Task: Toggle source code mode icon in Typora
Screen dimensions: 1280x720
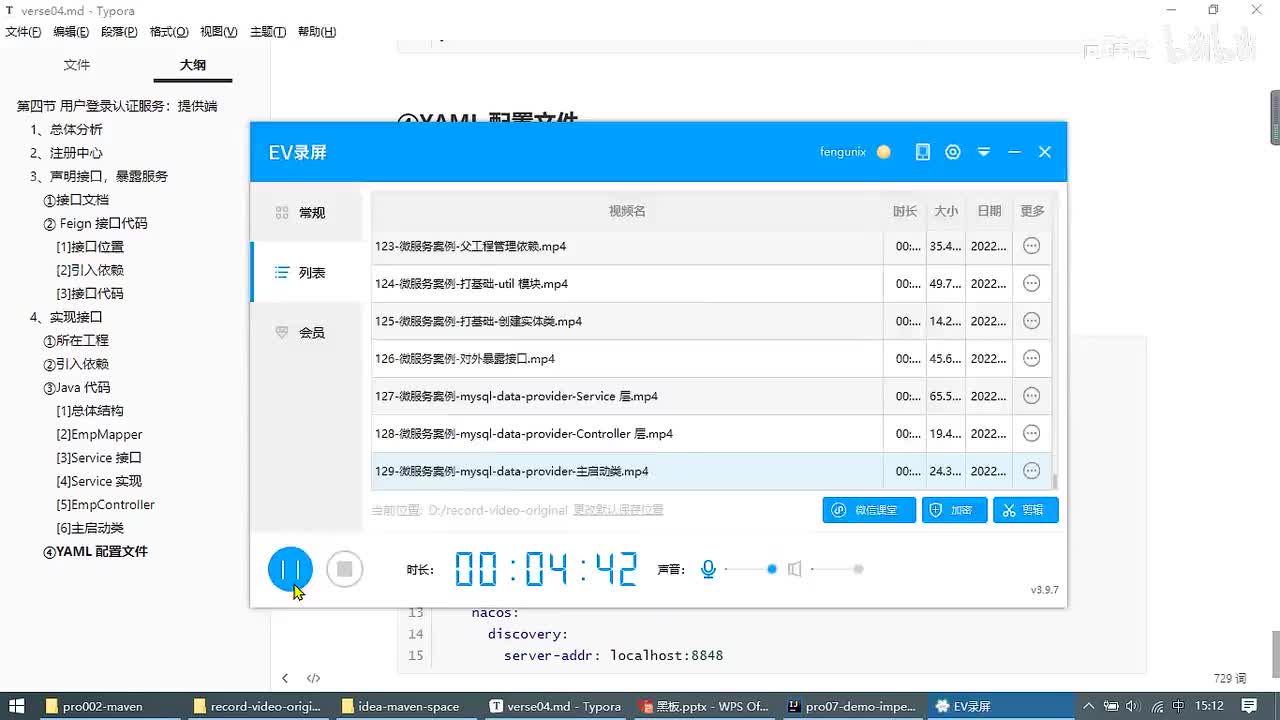Action: click(x=313, y=678)
